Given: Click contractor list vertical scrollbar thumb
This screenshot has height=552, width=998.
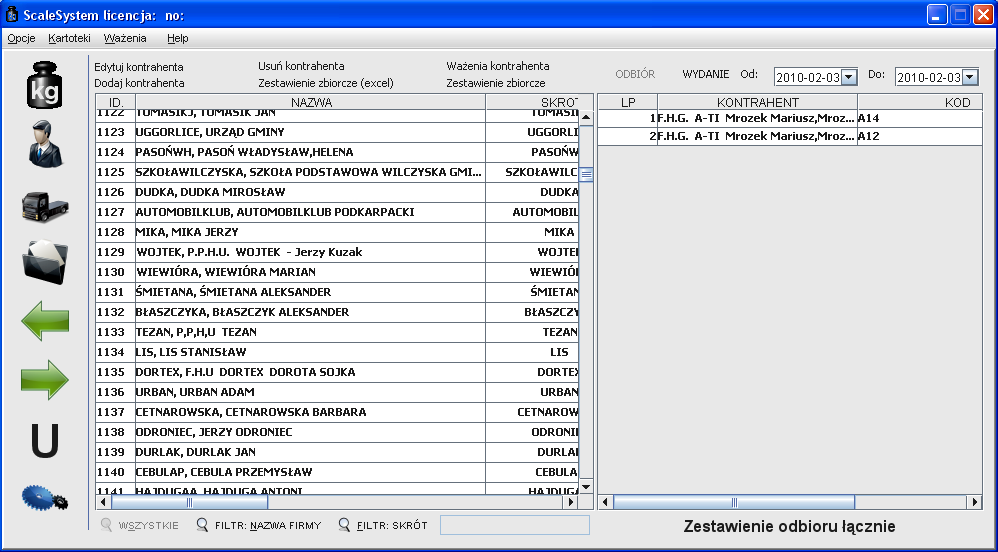Looking at the screenshot, I should click(x=586, y=174).
